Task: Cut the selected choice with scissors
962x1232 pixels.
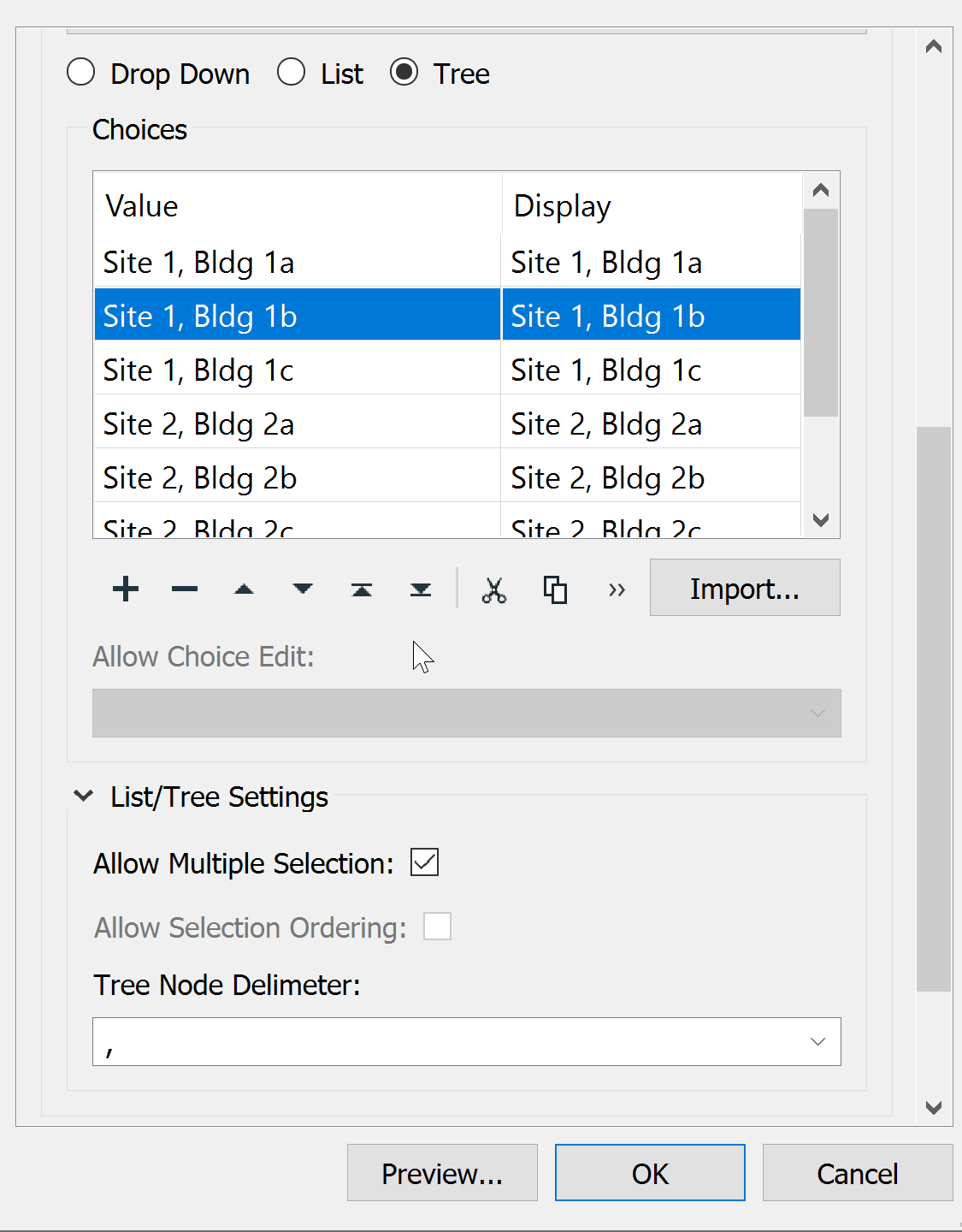Action: coord(494,590)
